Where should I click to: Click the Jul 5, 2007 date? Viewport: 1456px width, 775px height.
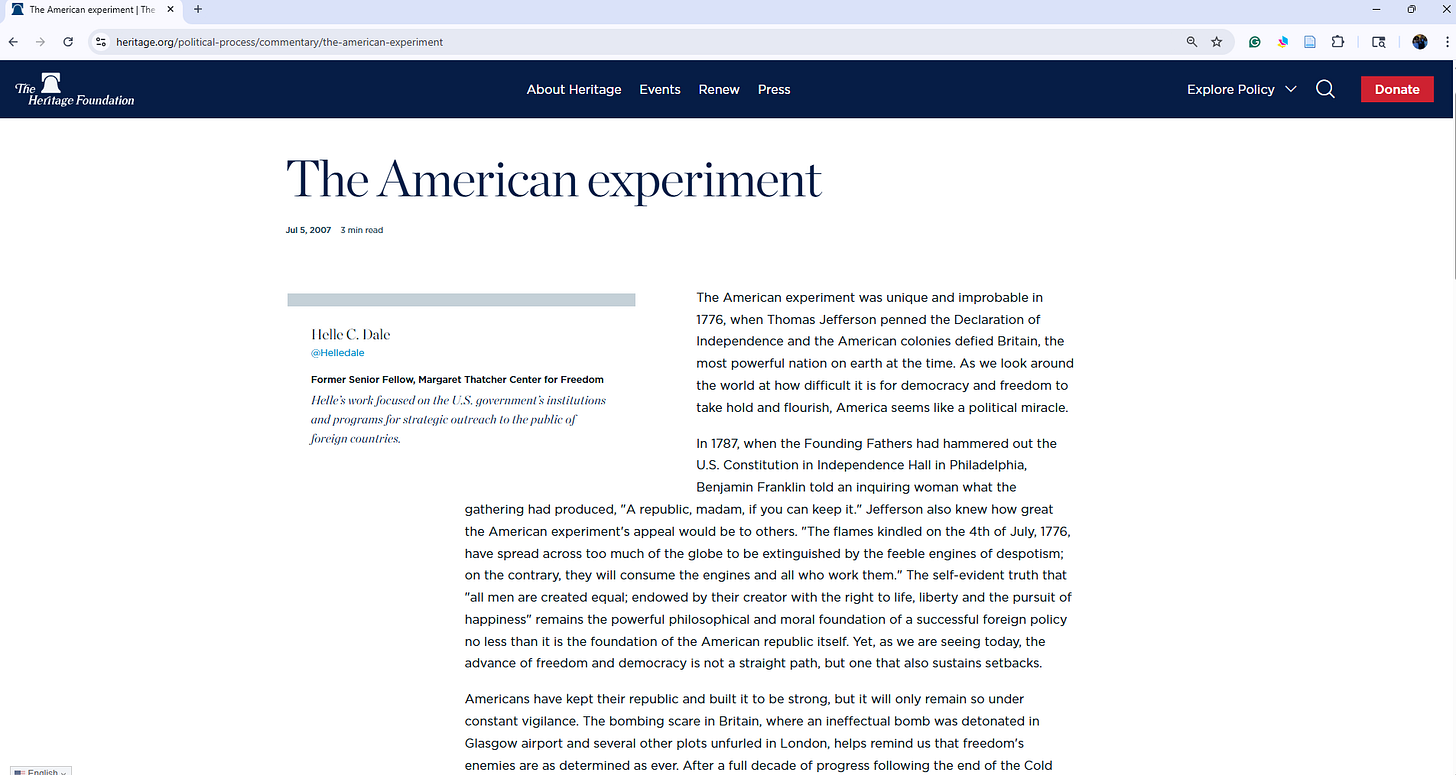[308, 230]
